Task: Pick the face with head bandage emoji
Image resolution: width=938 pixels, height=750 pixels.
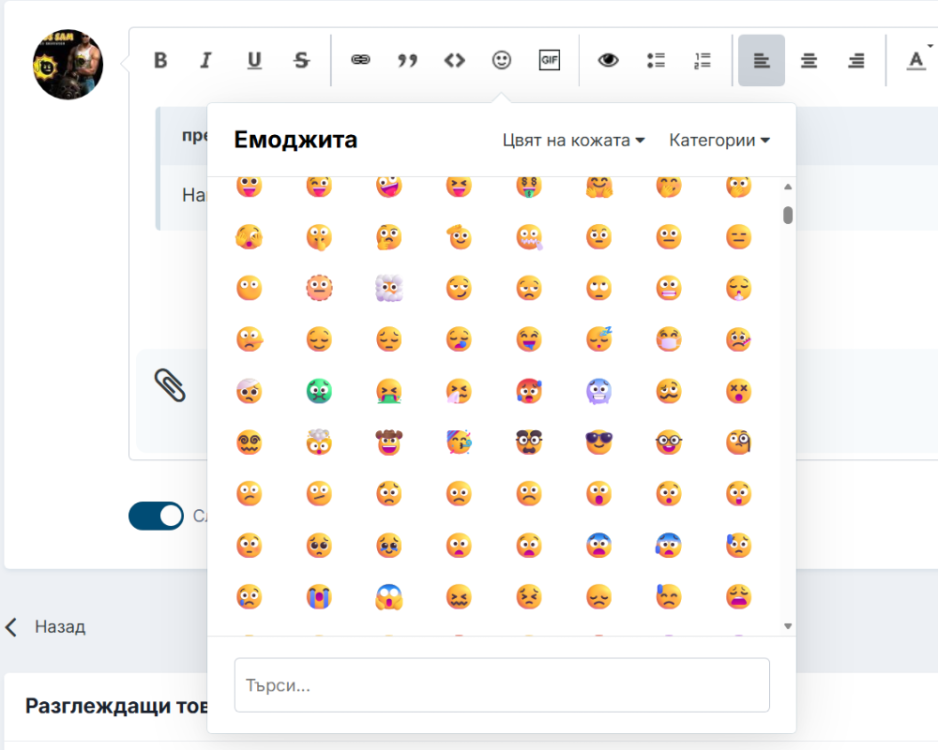Action: click(249, 392)
